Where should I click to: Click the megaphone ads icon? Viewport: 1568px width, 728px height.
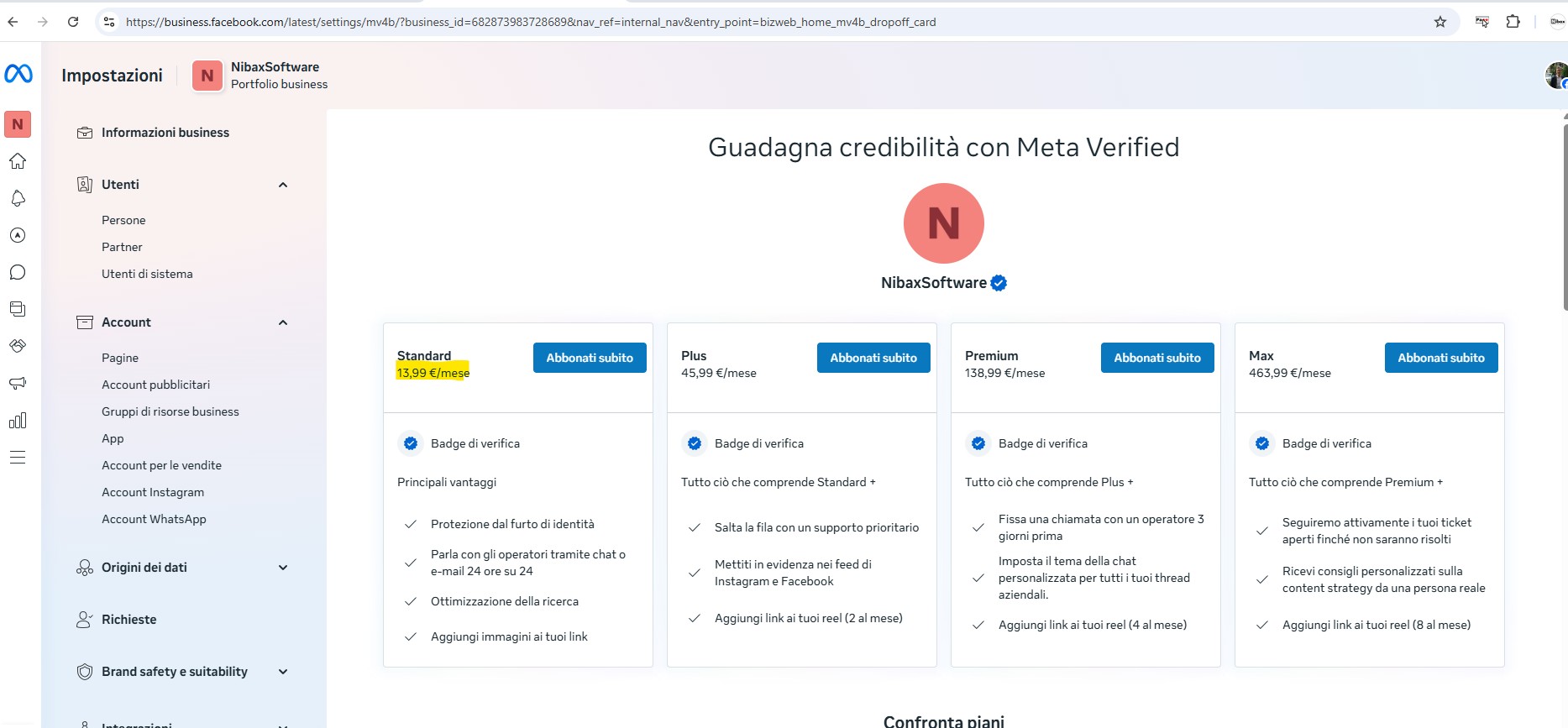(18, 383)
